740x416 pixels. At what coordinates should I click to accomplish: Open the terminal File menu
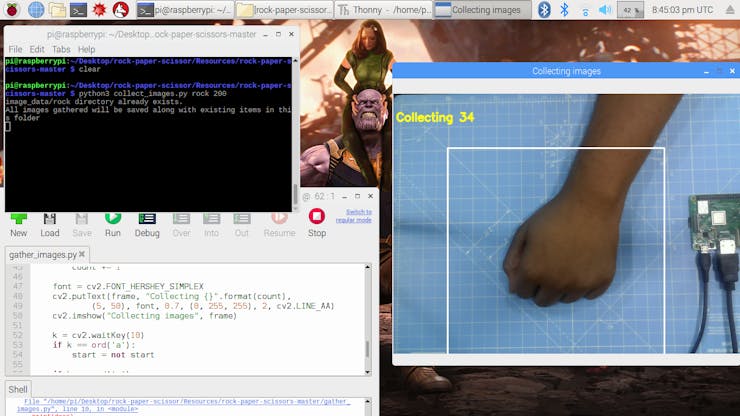coord(15,49)
